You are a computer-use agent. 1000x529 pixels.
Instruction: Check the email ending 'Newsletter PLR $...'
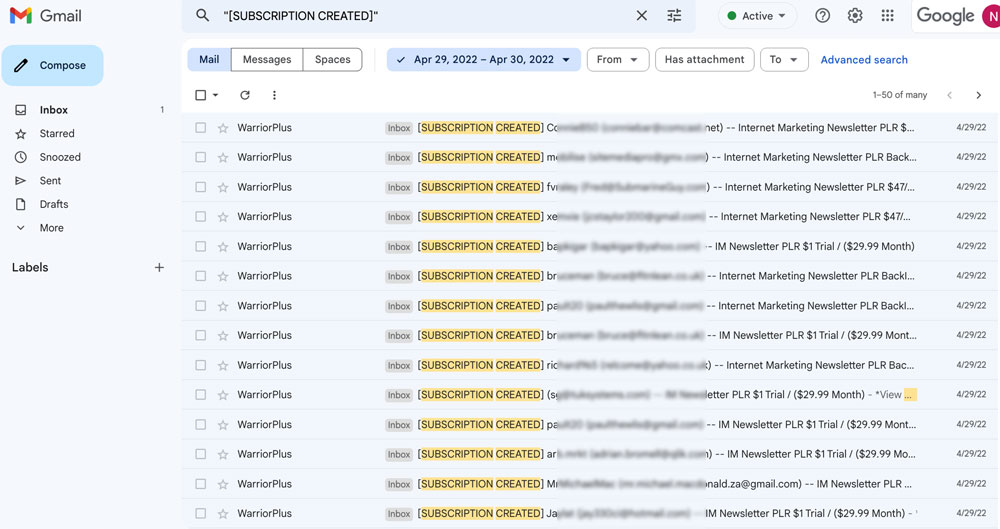pos(200,128)
